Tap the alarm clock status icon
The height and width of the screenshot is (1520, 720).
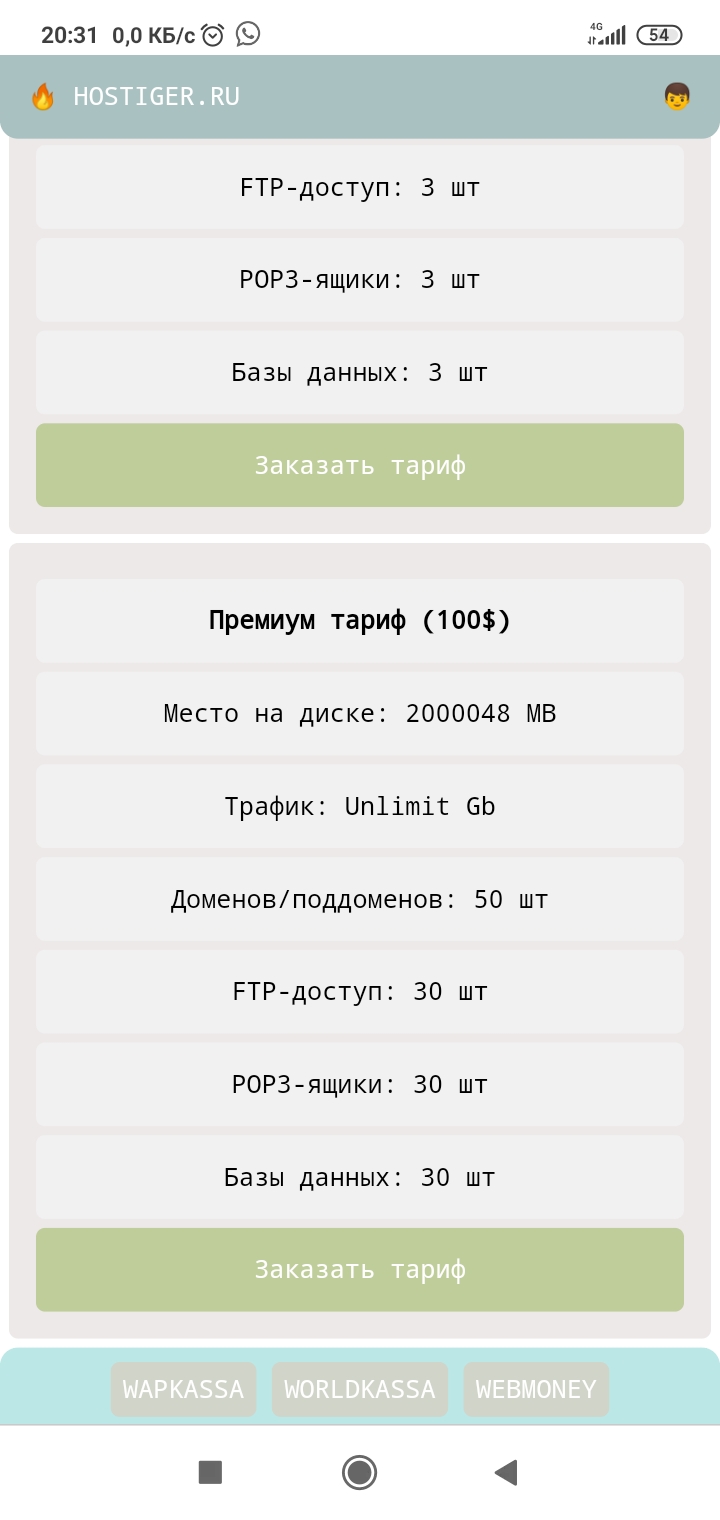[x=212, y=35]
